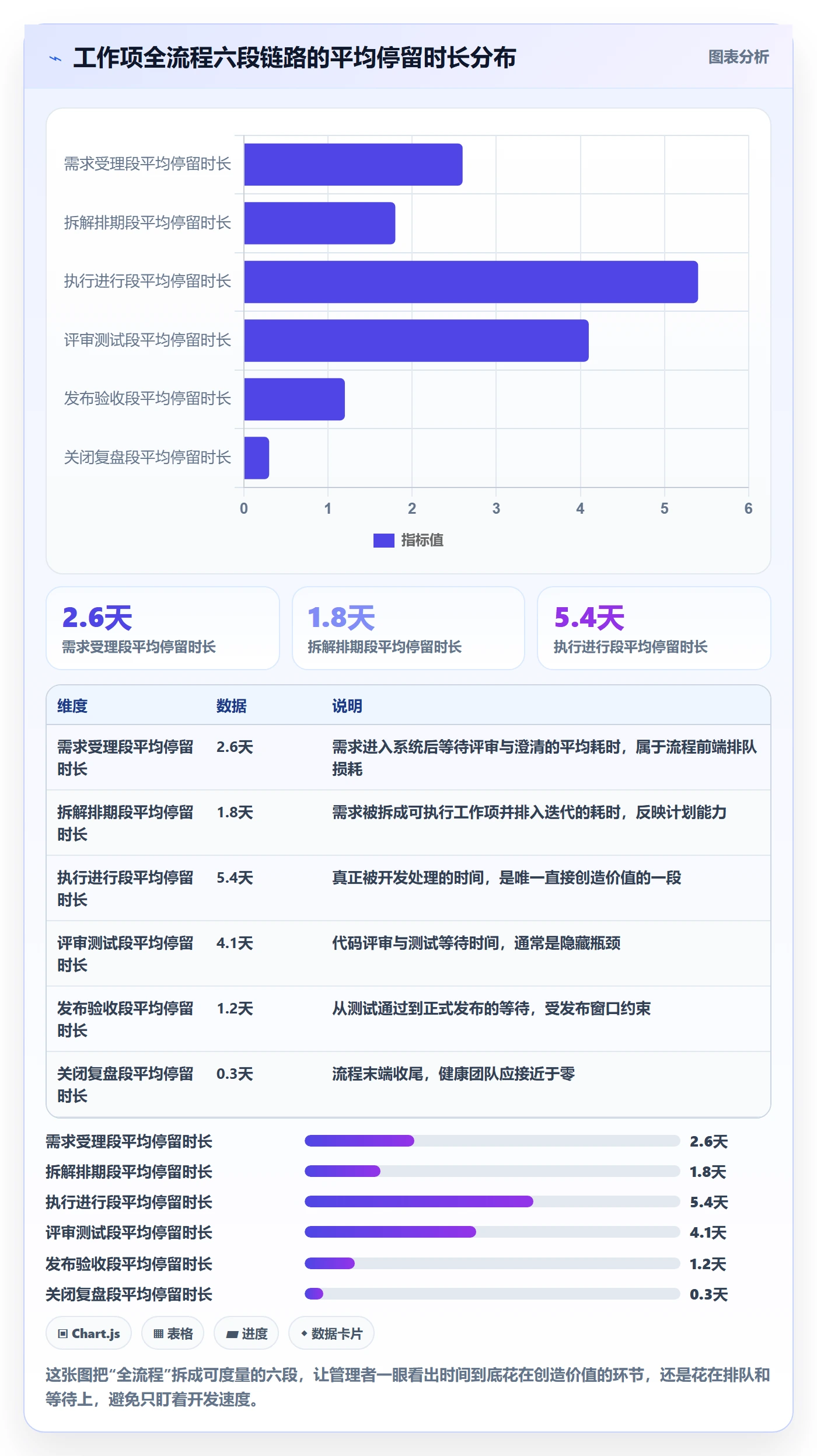
Task: Click the progress bar for 关闭复盘段 (0.3天)
Action: 493,1294
